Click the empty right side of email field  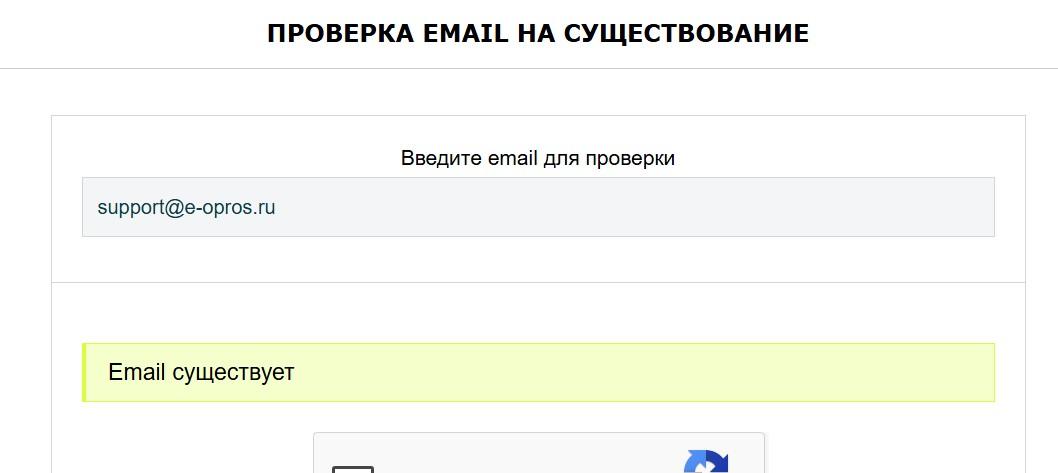click(800, 207)
